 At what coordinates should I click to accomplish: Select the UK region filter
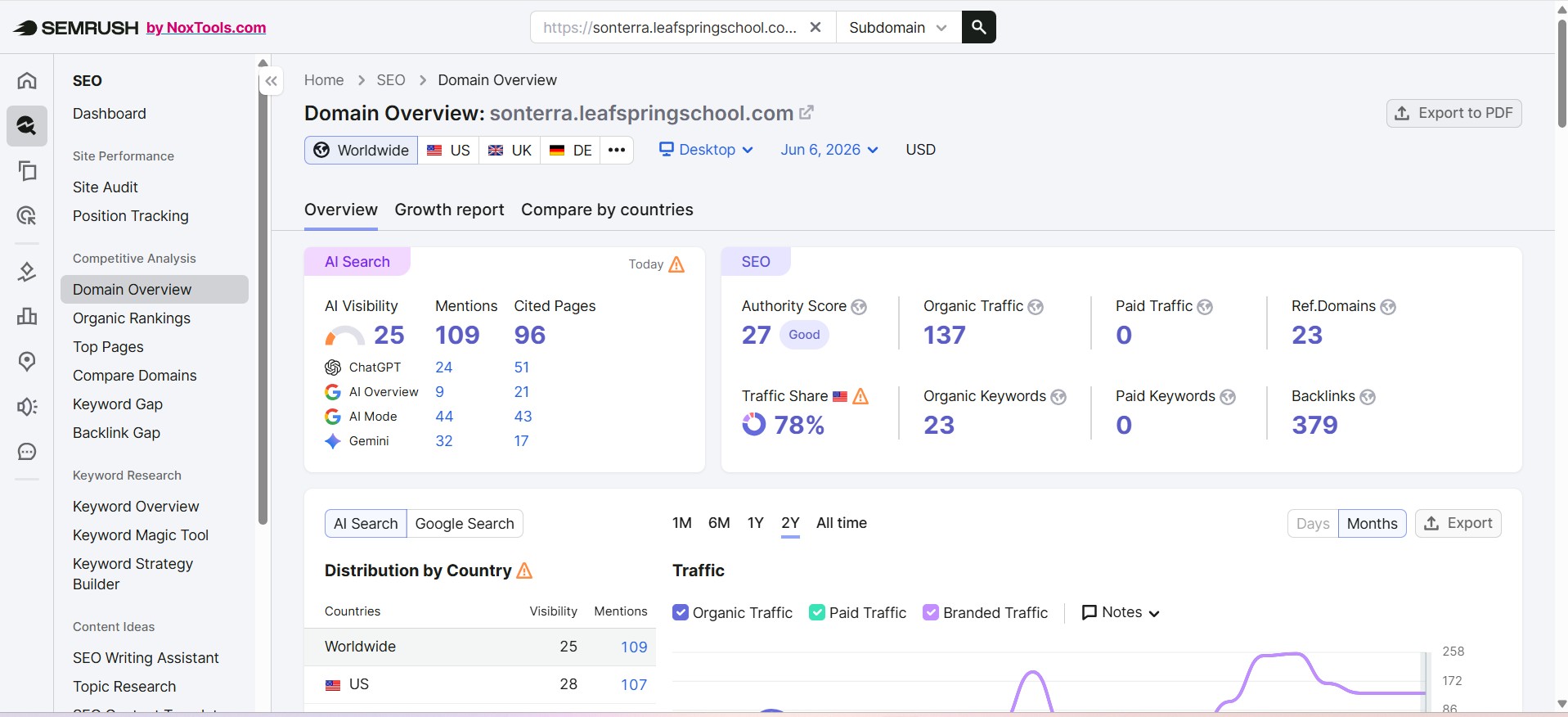[x=510, y=150]
